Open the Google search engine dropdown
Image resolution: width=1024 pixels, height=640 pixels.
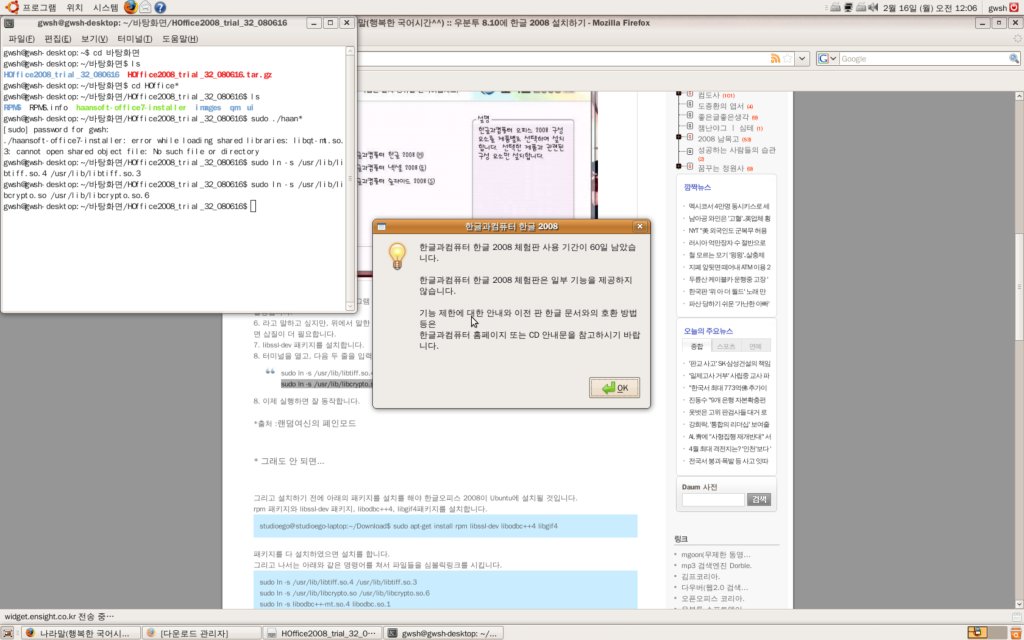[x=827, y=59]
